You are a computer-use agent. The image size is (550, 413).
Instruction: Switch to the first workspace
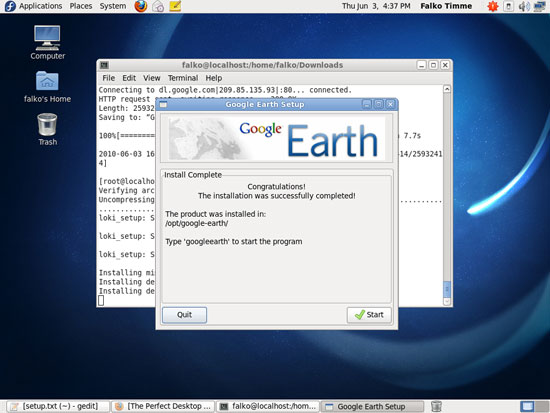[527, 406]
